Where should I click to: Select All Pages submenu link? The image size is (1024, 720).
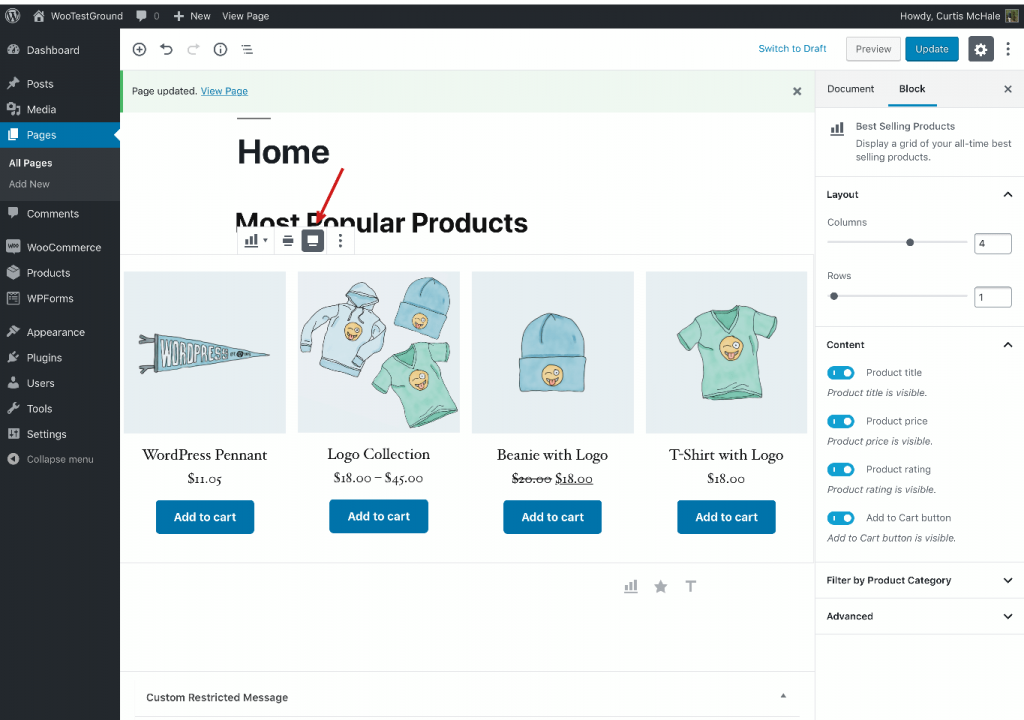(31, 163)
